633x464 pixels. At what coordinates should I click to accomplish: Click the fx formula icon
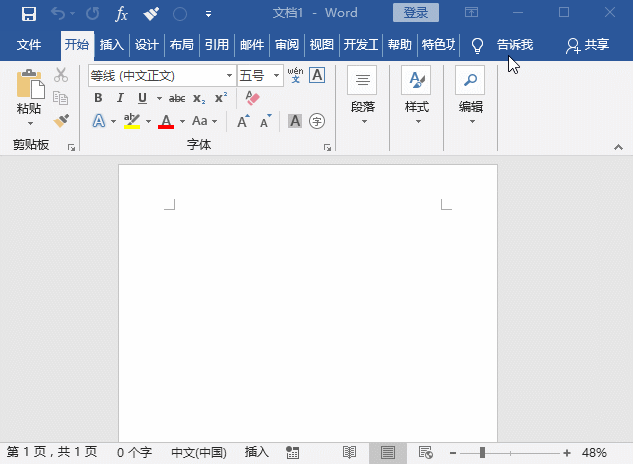pyautogui.click(x=121, y=14)
